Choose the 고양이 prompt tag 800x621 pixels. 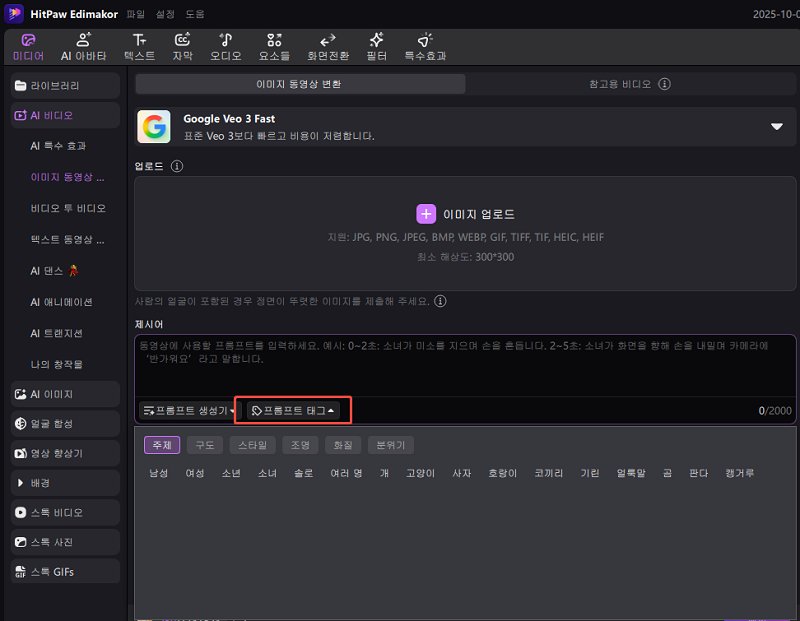click(420, 472)
